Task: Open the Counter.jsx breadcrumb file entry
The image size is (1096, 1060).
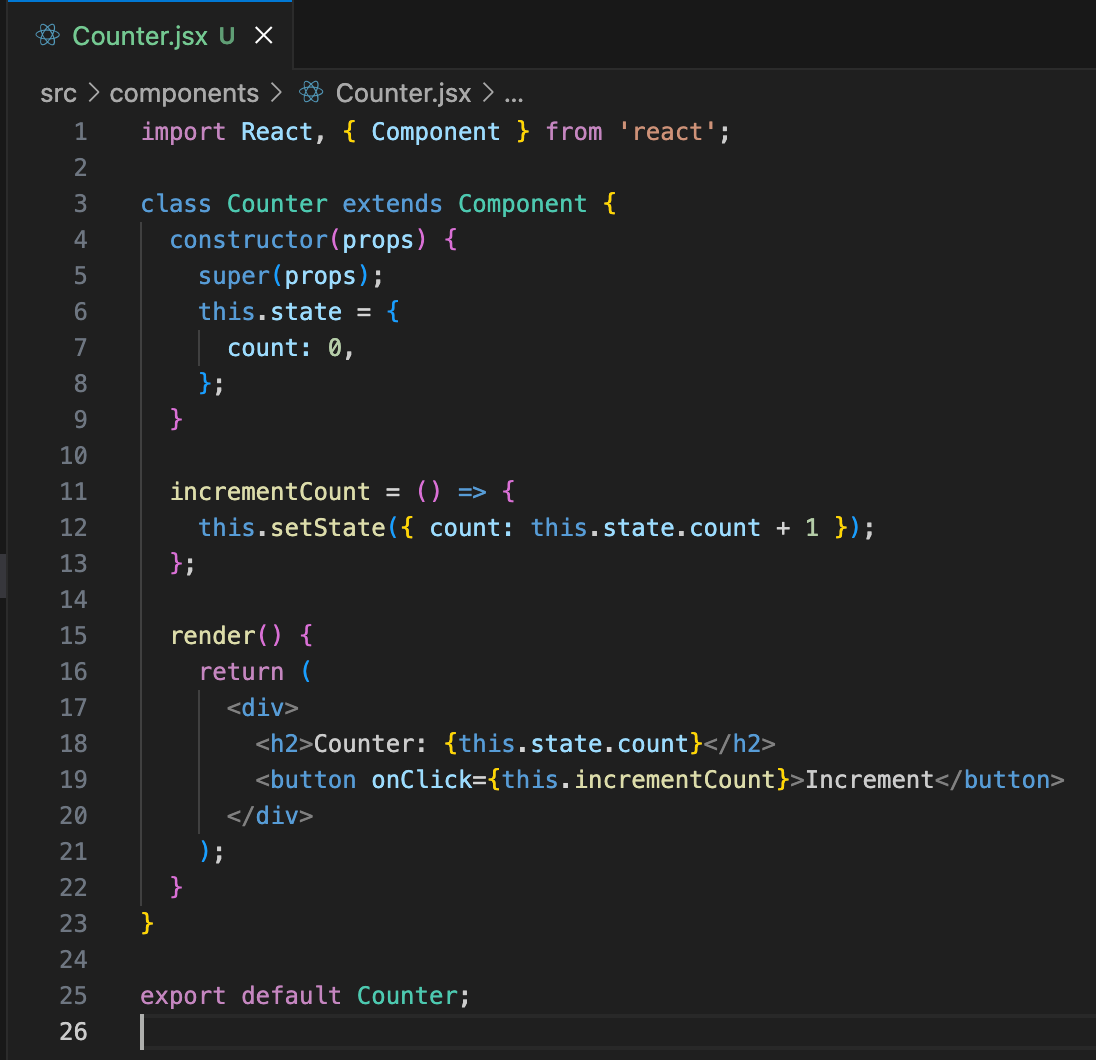Action: (x=403, y=93)
